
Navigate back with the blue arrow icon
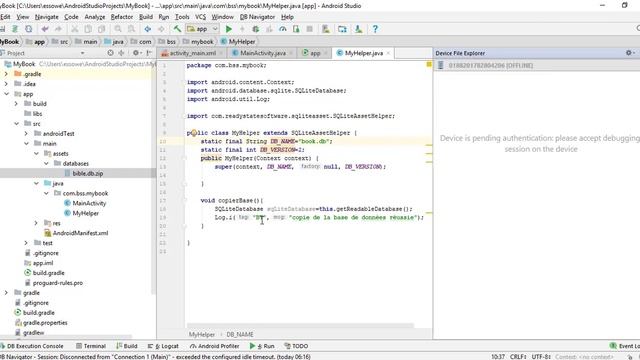click(147, 29)
